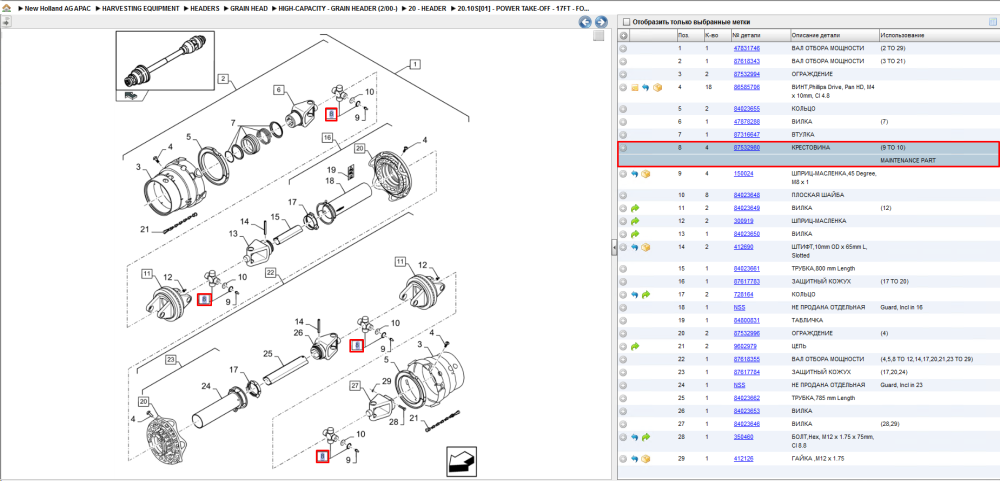Click the small square button atop the diagram
Screen dimensions: 1000x481
pyautogui.click(x=598, y=36)
